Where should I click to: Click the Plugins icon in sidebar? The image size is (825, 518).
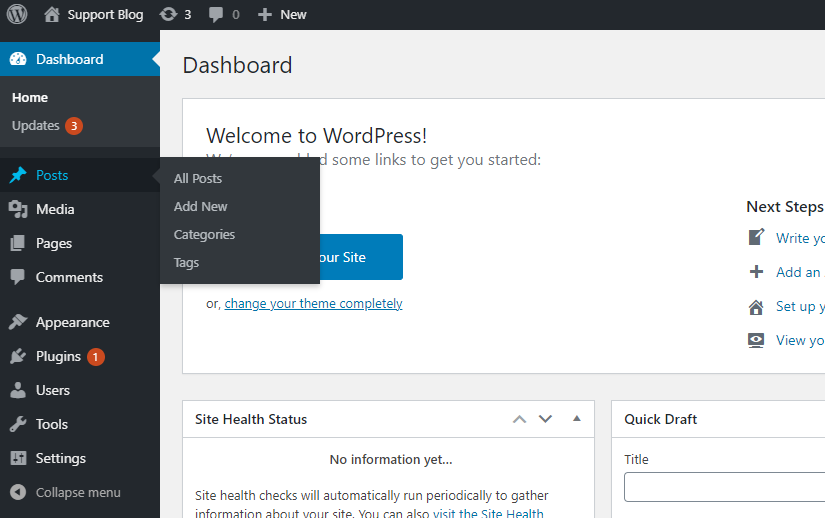coord(18,356)
